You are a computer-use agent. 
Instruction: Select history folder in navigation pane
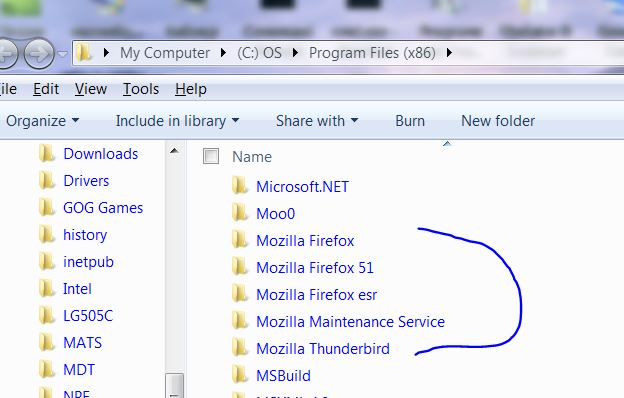pyautogui.click(x=85, y=235)
